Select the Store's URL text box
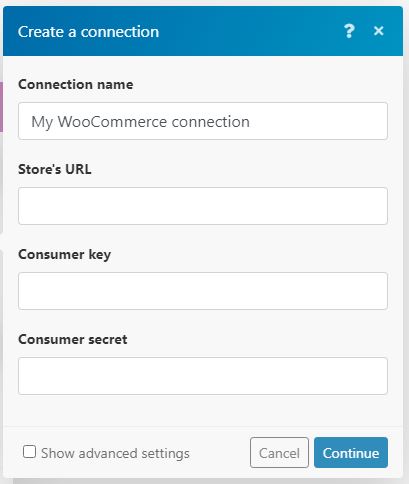Image resolution: width=409 pixels, height=484 pixels. (203, 206)
